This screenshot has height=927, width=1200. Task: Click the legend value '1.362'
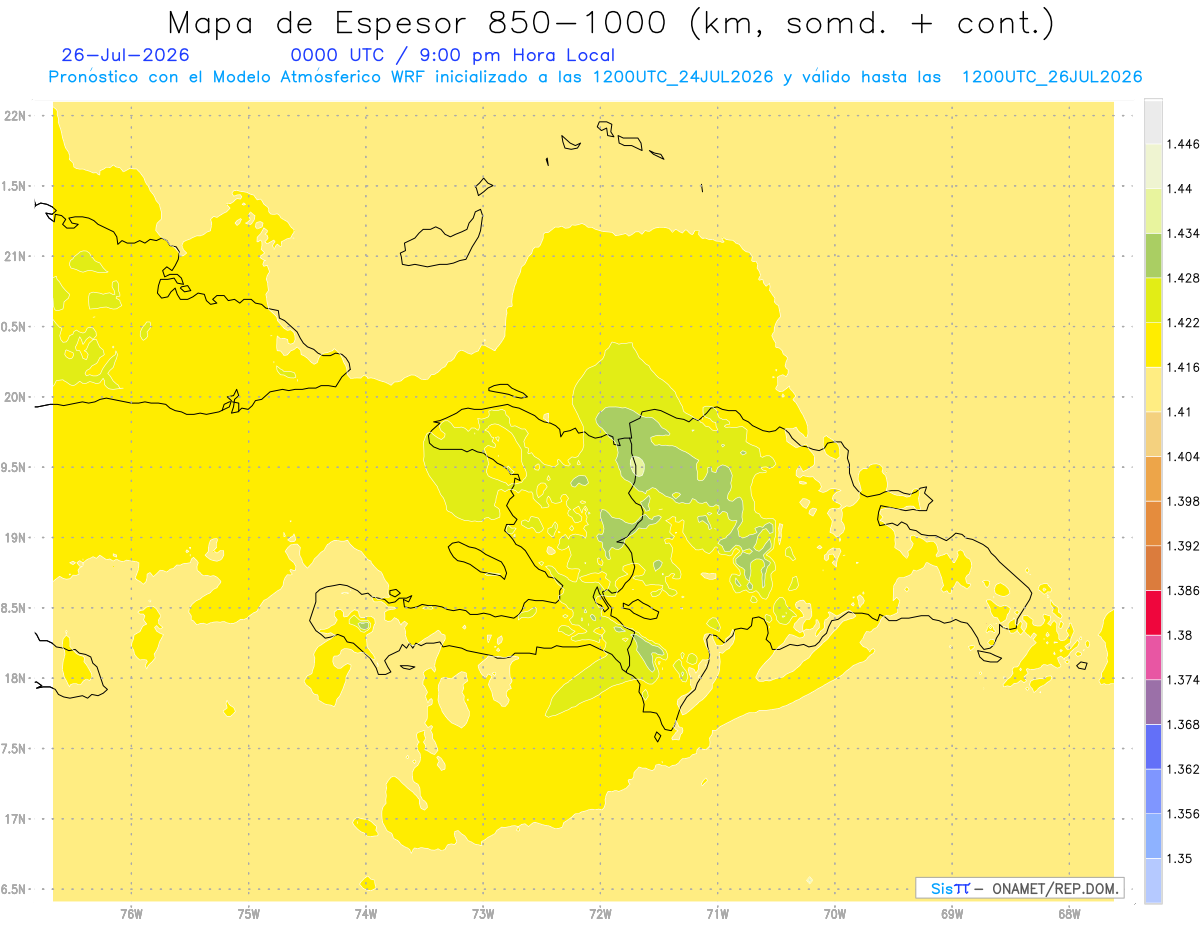(1182, 769)
